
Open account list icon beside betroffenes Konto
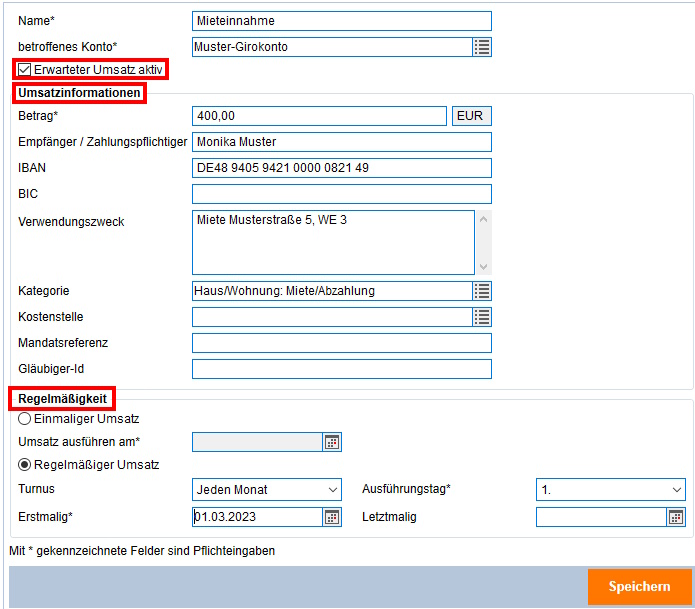click(x=482, y=47)
